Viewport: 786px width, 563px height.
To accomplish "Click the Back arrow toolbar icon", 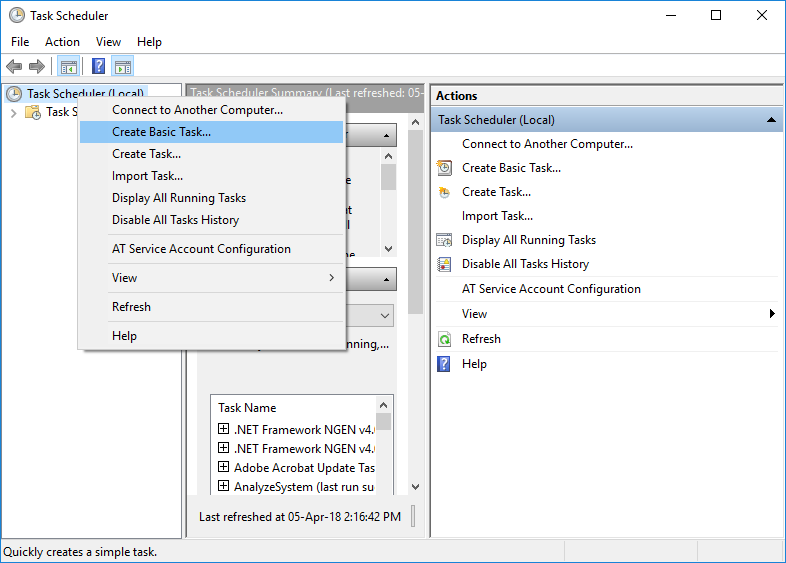I will pos(14,67).
